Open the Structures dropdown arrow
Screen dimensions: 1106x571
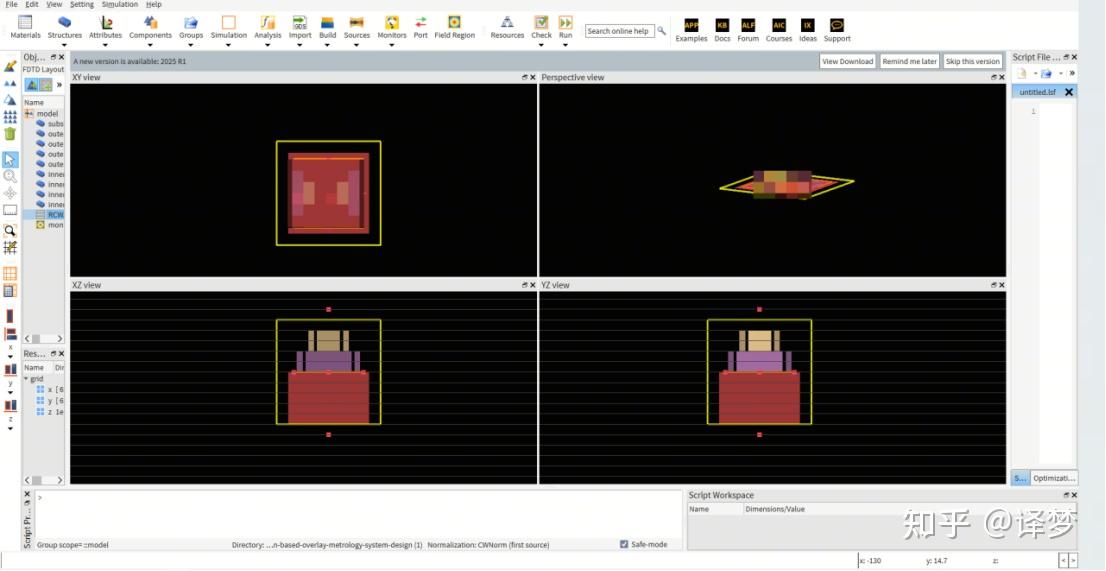pos(65,46)
